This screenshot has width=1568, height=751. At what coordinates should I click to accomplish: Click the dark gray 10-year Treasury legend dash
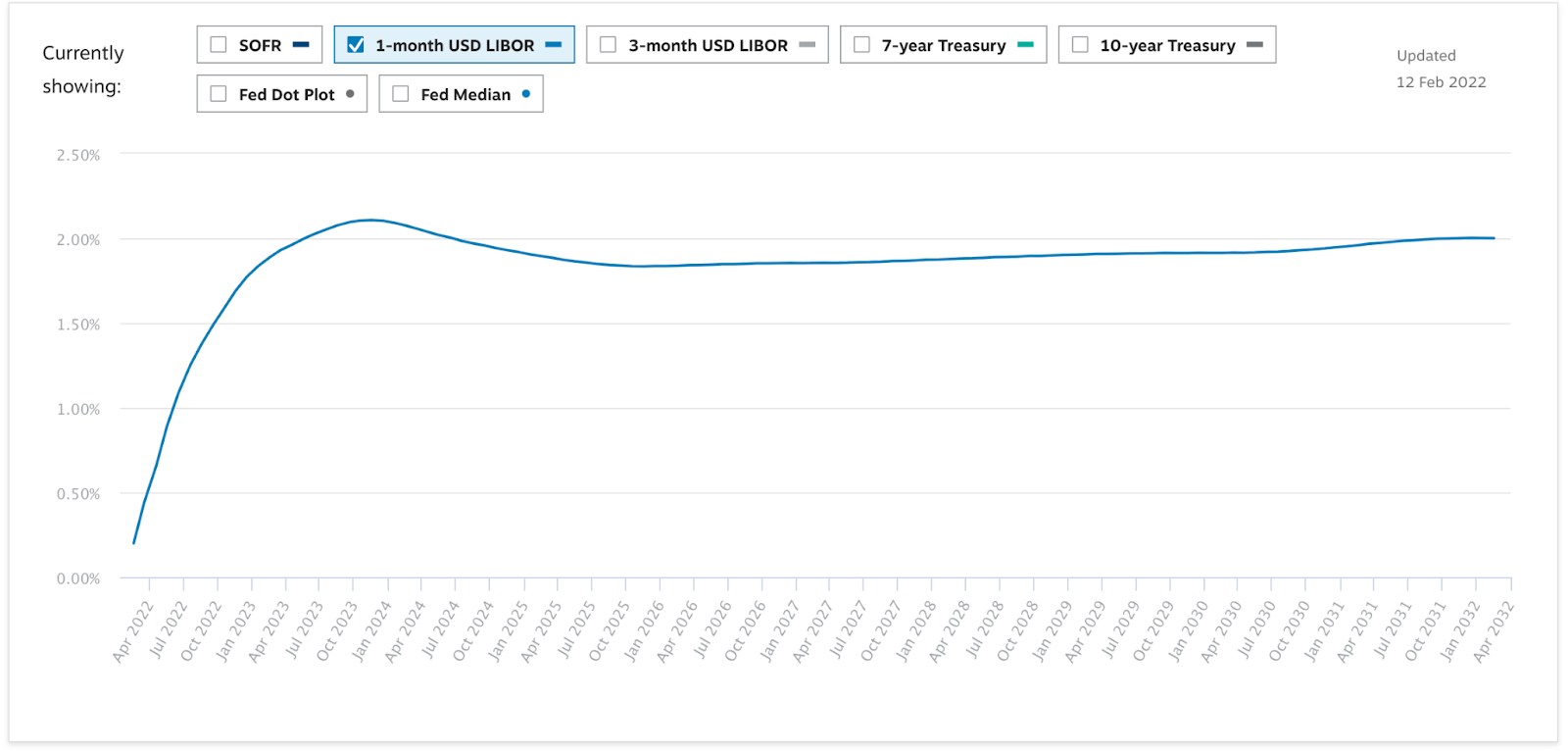[1254, 45]
